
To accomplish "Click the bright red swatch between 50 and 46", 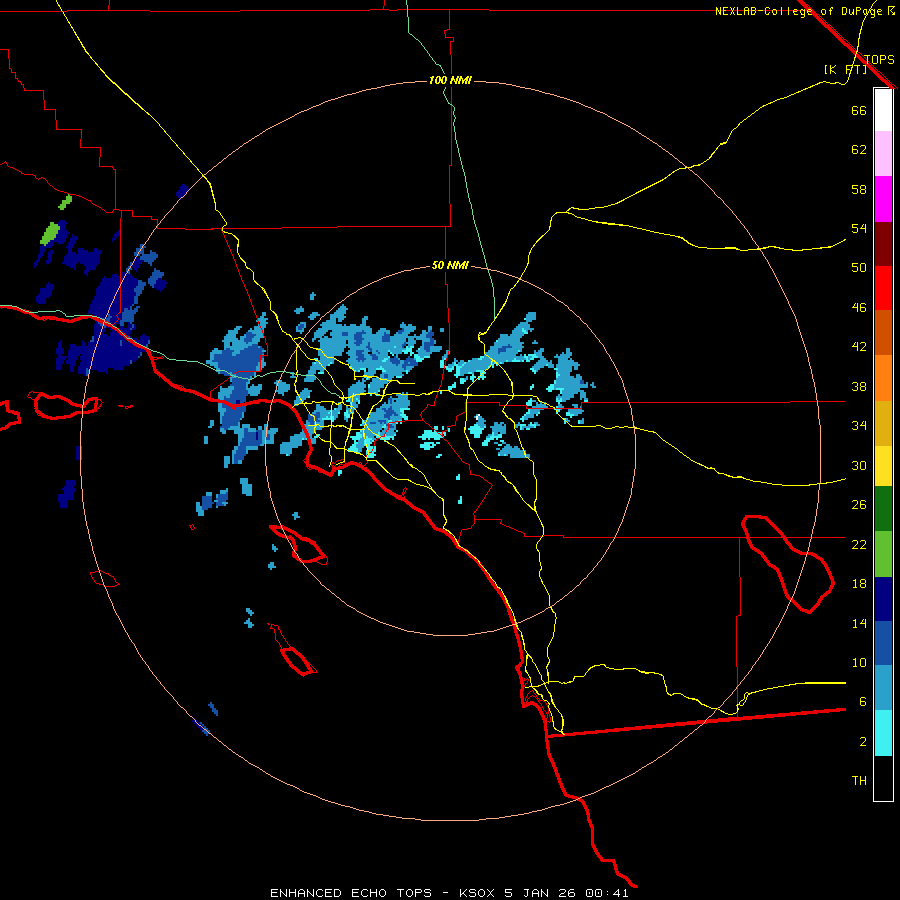I will tap(883, 288).
